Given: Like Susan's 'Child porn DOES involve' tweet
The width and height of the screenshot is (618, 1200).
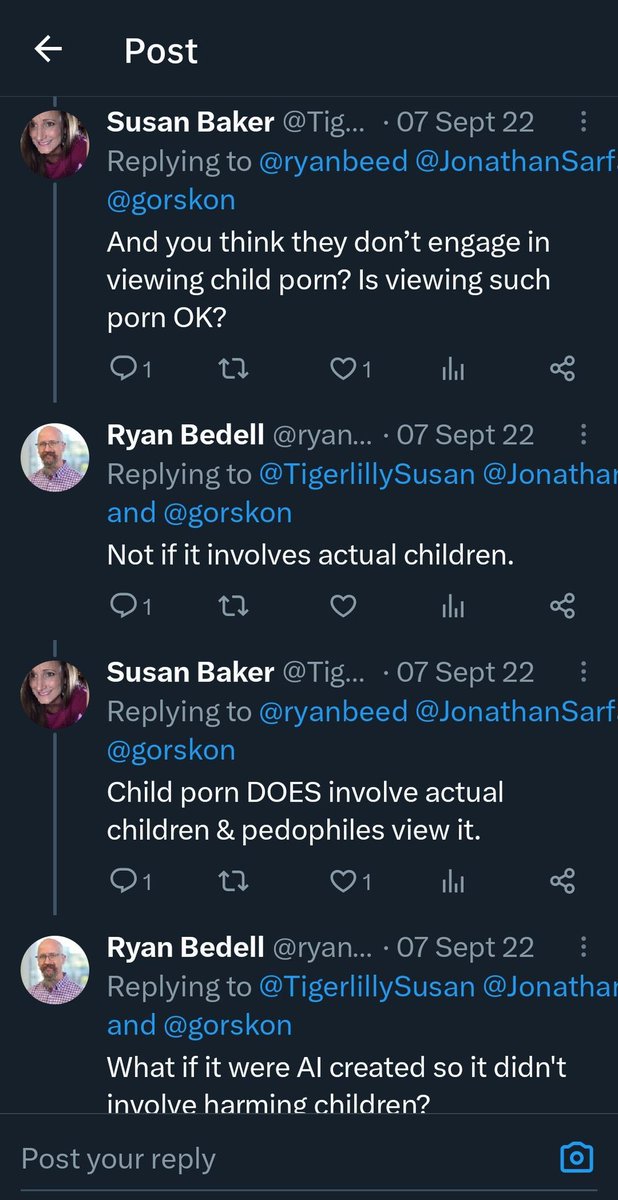Looking at the screenshot, I should click(x=350, y=880).
